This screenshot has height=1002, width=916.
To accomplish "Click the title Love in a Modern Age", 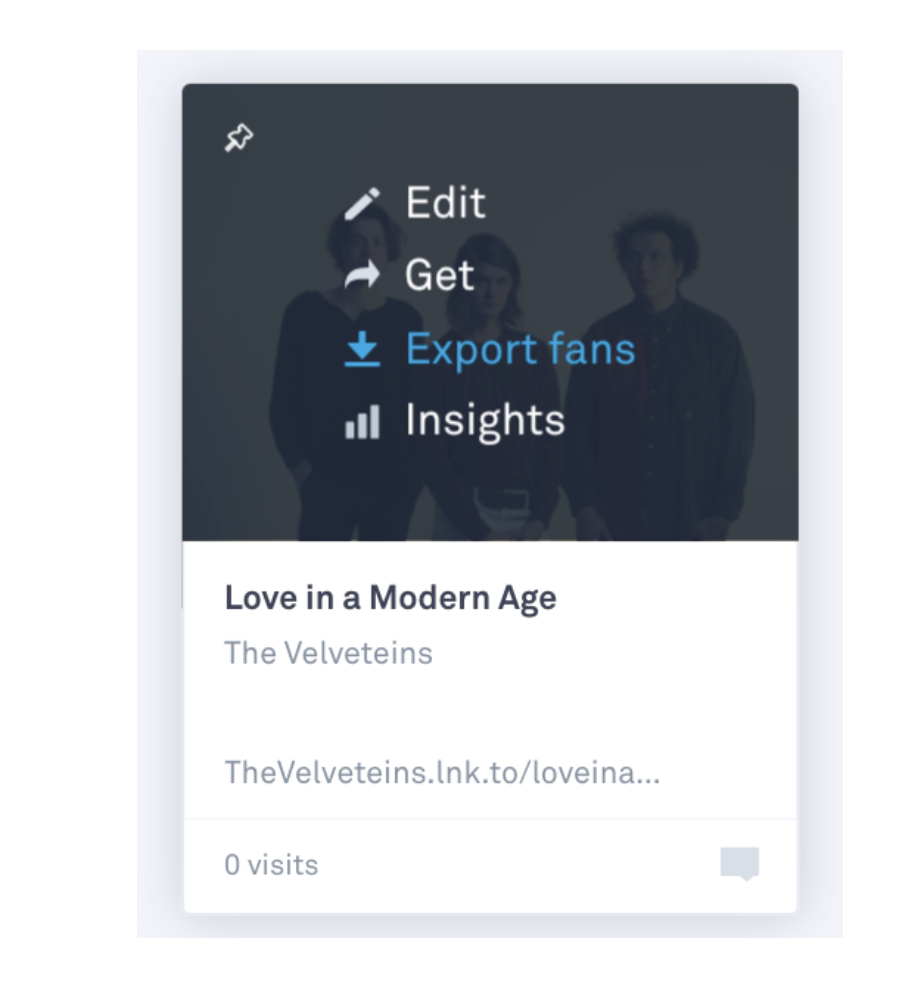I will (x=390, y=598).
